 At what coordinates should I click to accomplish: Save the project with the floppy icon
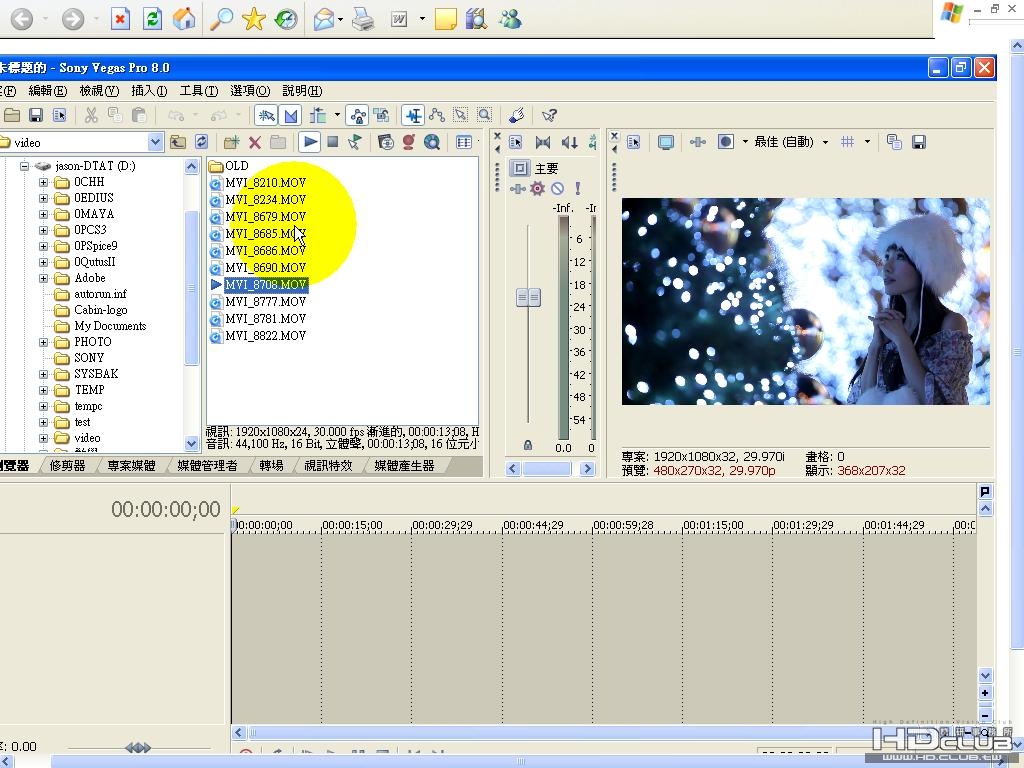point(36,116)
